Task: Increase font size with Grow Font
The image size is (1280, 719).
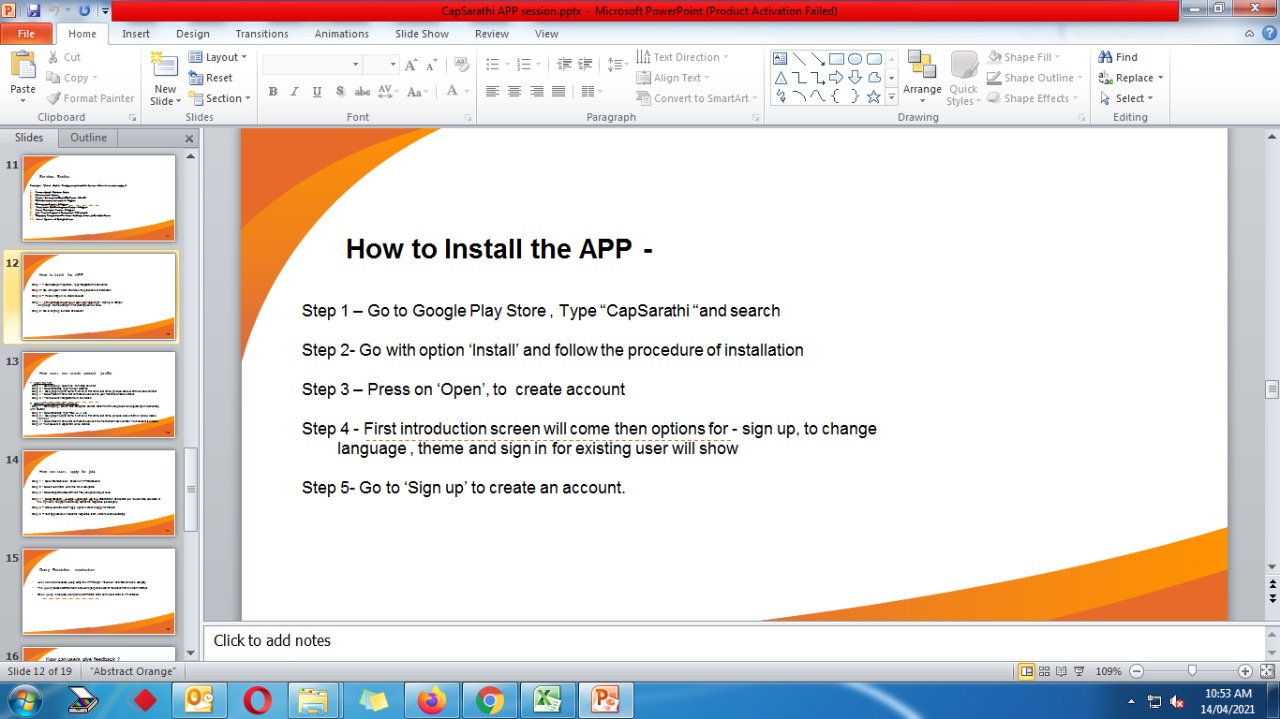Action: 411,64
